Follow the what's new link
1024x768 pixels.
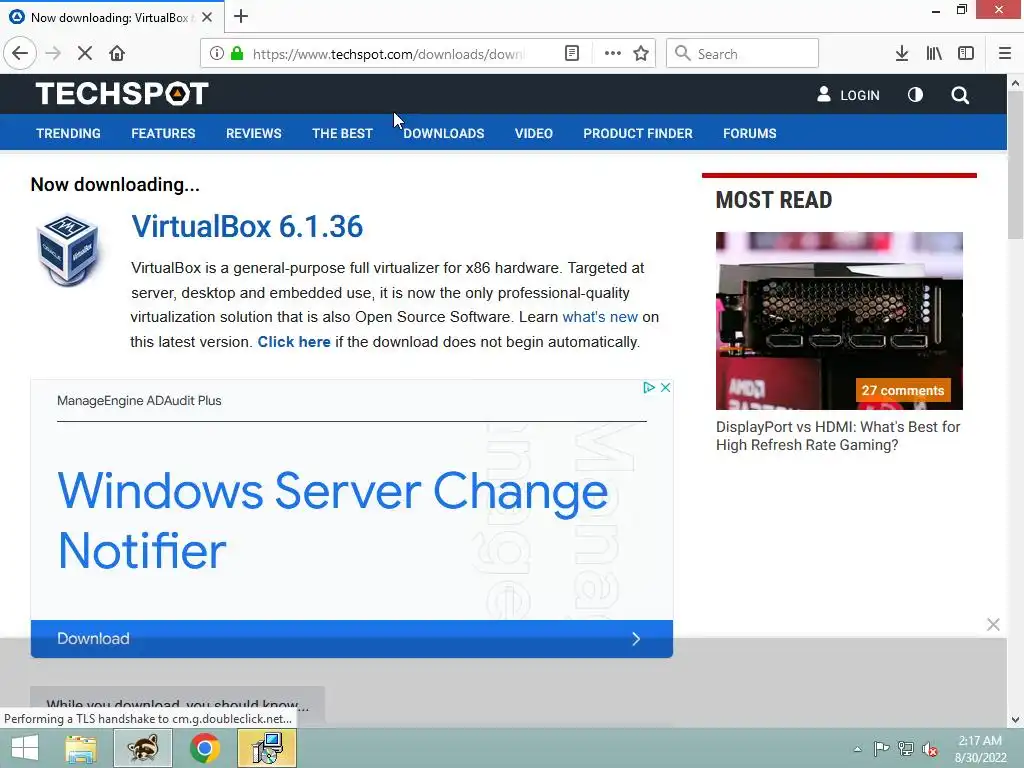pyautogui.click(x=600, y=317)
